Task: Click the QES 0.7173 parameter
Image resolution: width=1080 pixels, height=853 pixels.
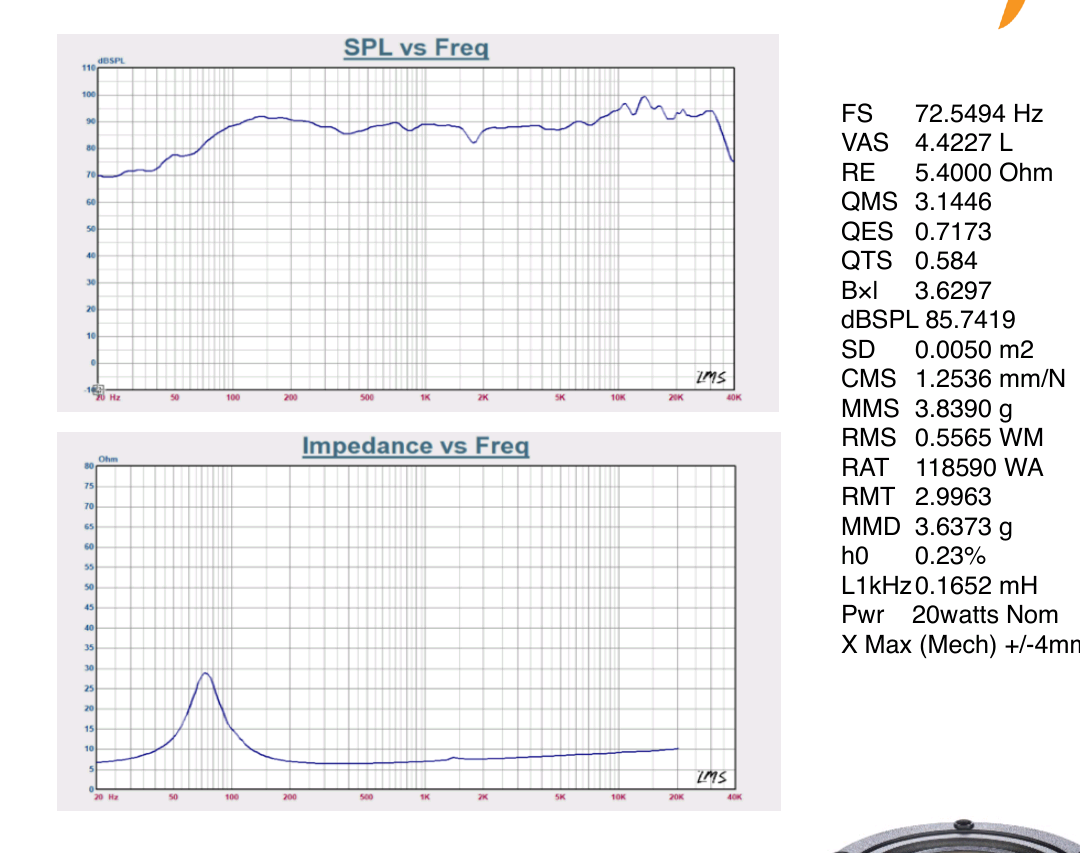Action: pyautogui.click(x=916, y=232)
